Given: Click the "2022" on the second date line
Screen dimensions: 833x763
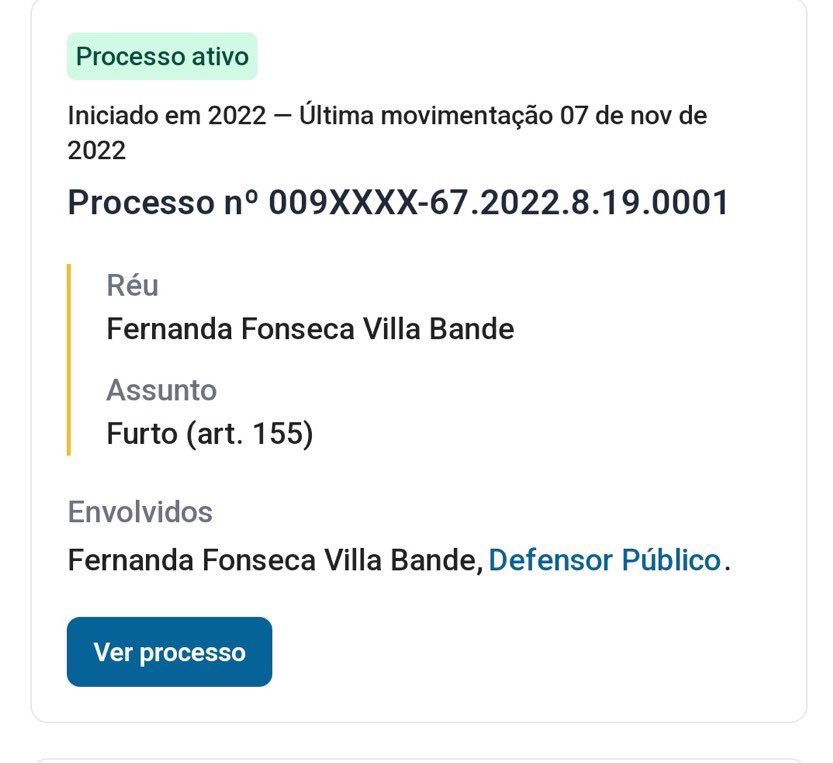Looking at the screenshot, I should coord(97,151).
